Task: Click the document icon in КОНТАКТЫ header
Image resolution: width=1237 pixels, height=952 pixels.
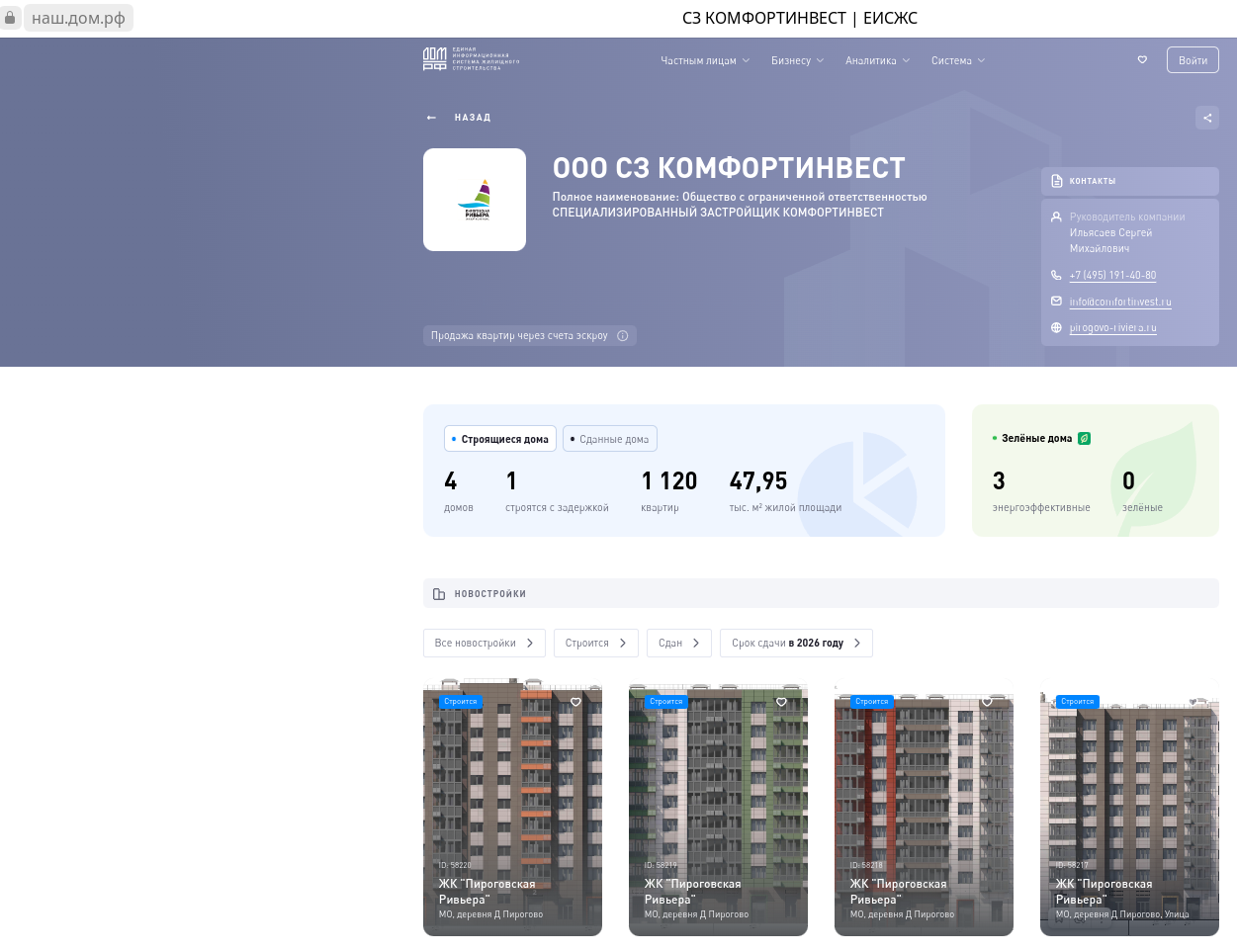Action: (1056, 181)
